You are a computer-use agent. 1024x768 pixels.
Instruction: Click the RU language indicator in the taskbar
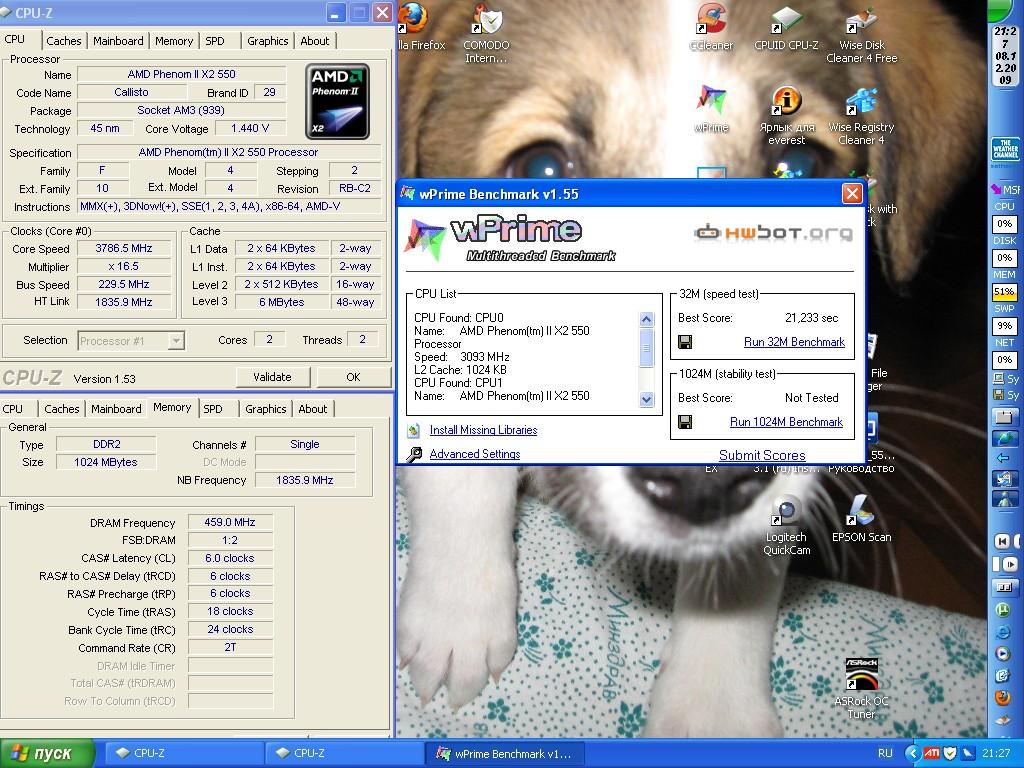click(x=885, y=753)
